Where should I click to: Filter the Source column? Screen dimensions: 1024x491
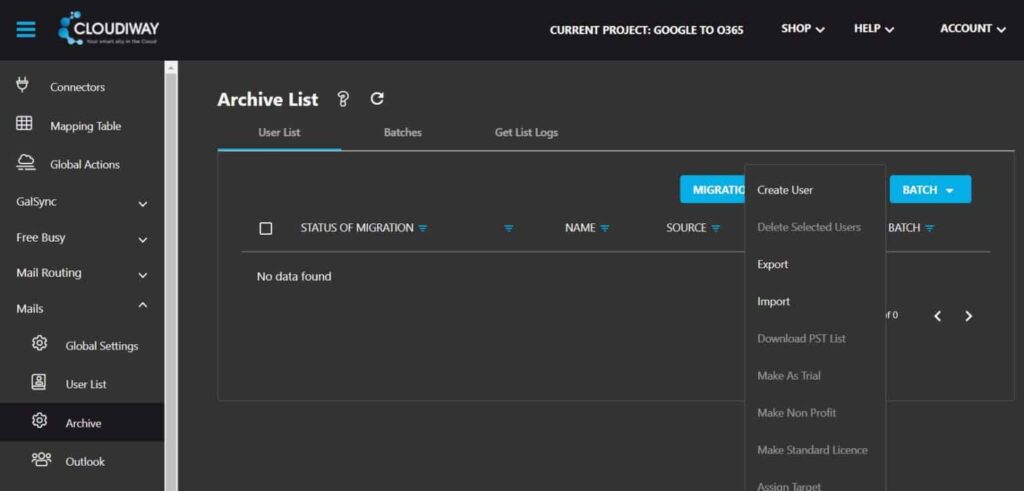pyautogui.click(x=716, y=229)
